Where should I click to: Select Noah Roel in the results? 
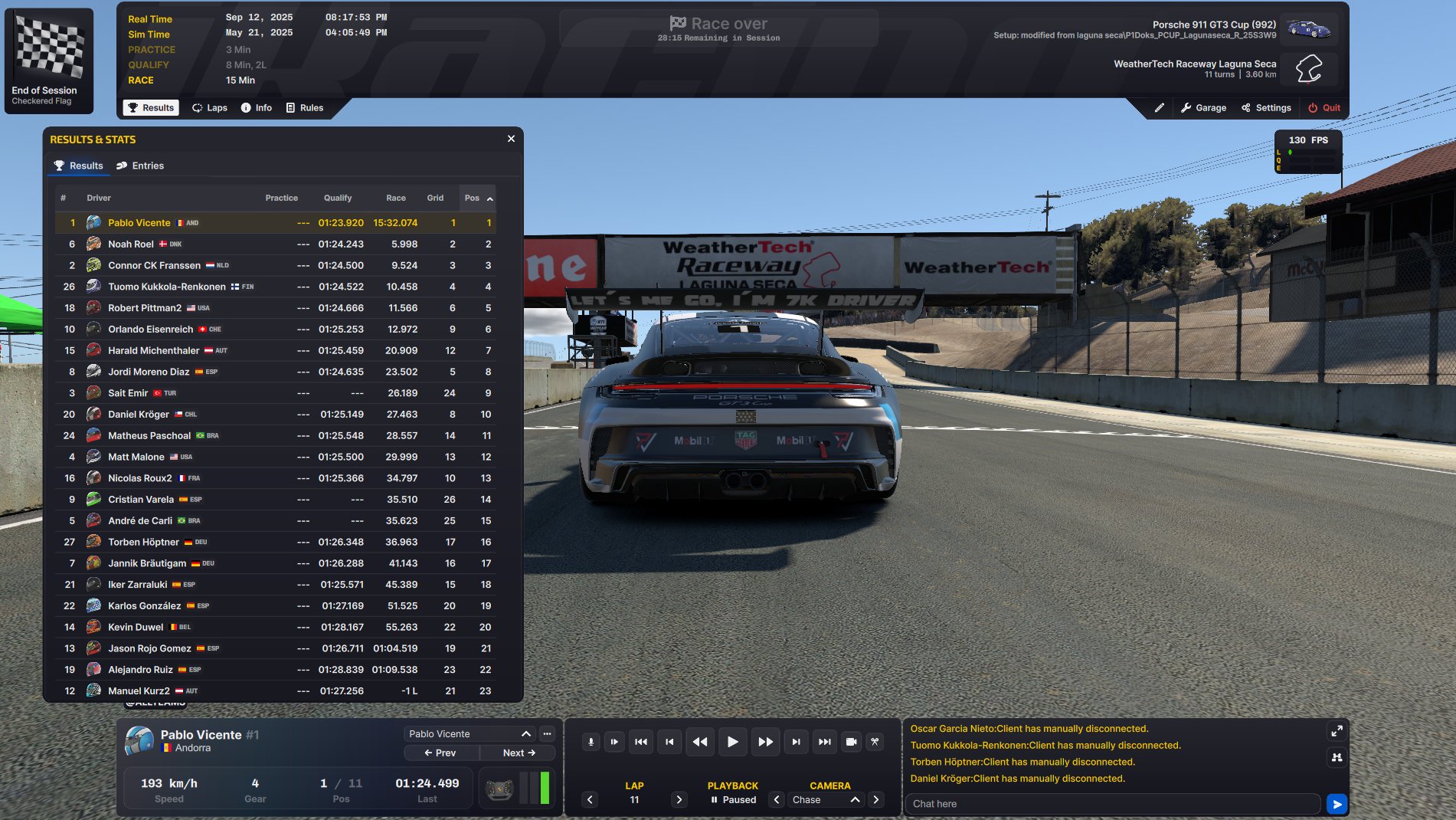tap(276, 244)
